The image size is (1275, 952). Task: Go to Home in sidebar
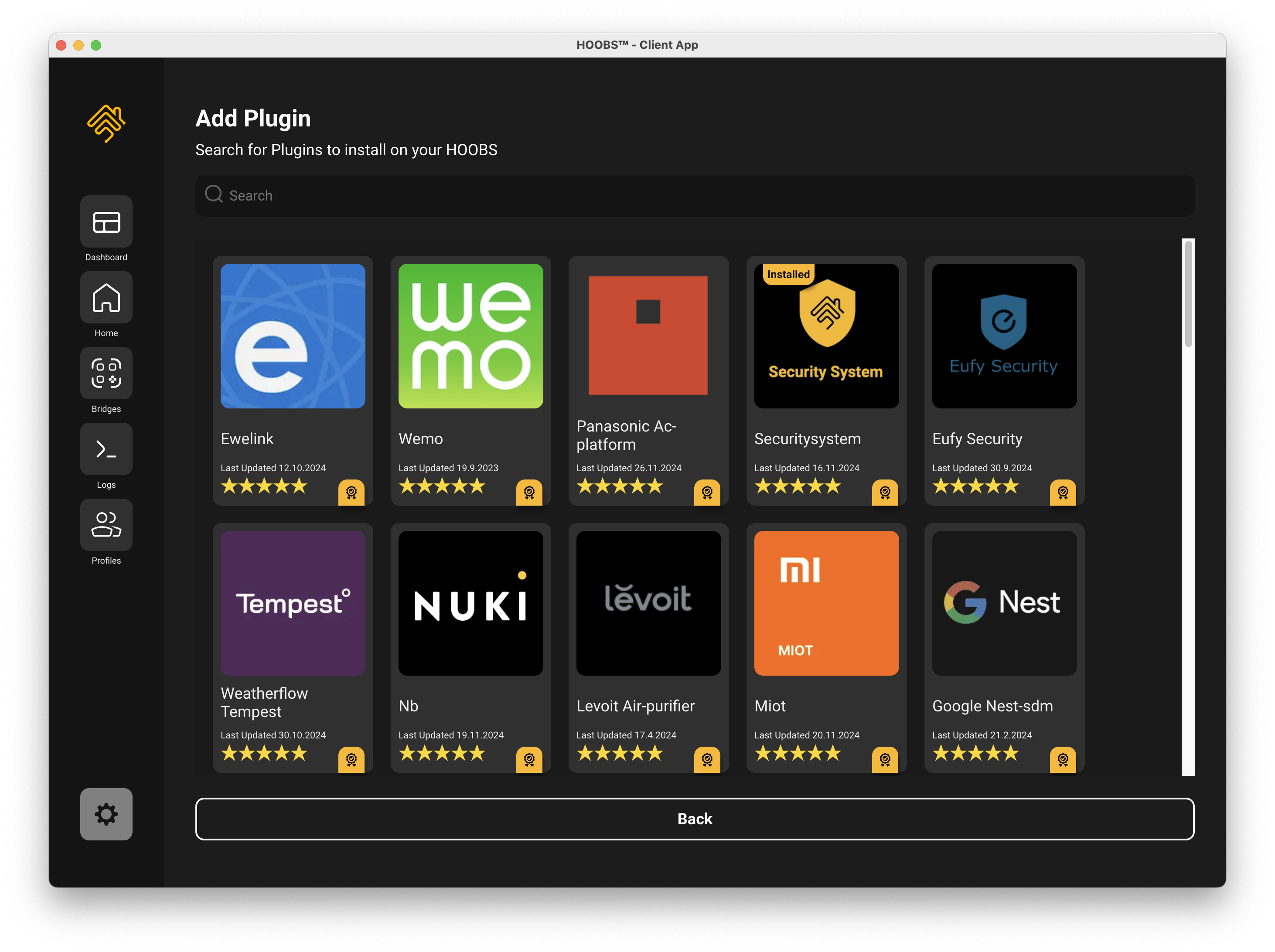pyautogui.click(x=106, y=298)
